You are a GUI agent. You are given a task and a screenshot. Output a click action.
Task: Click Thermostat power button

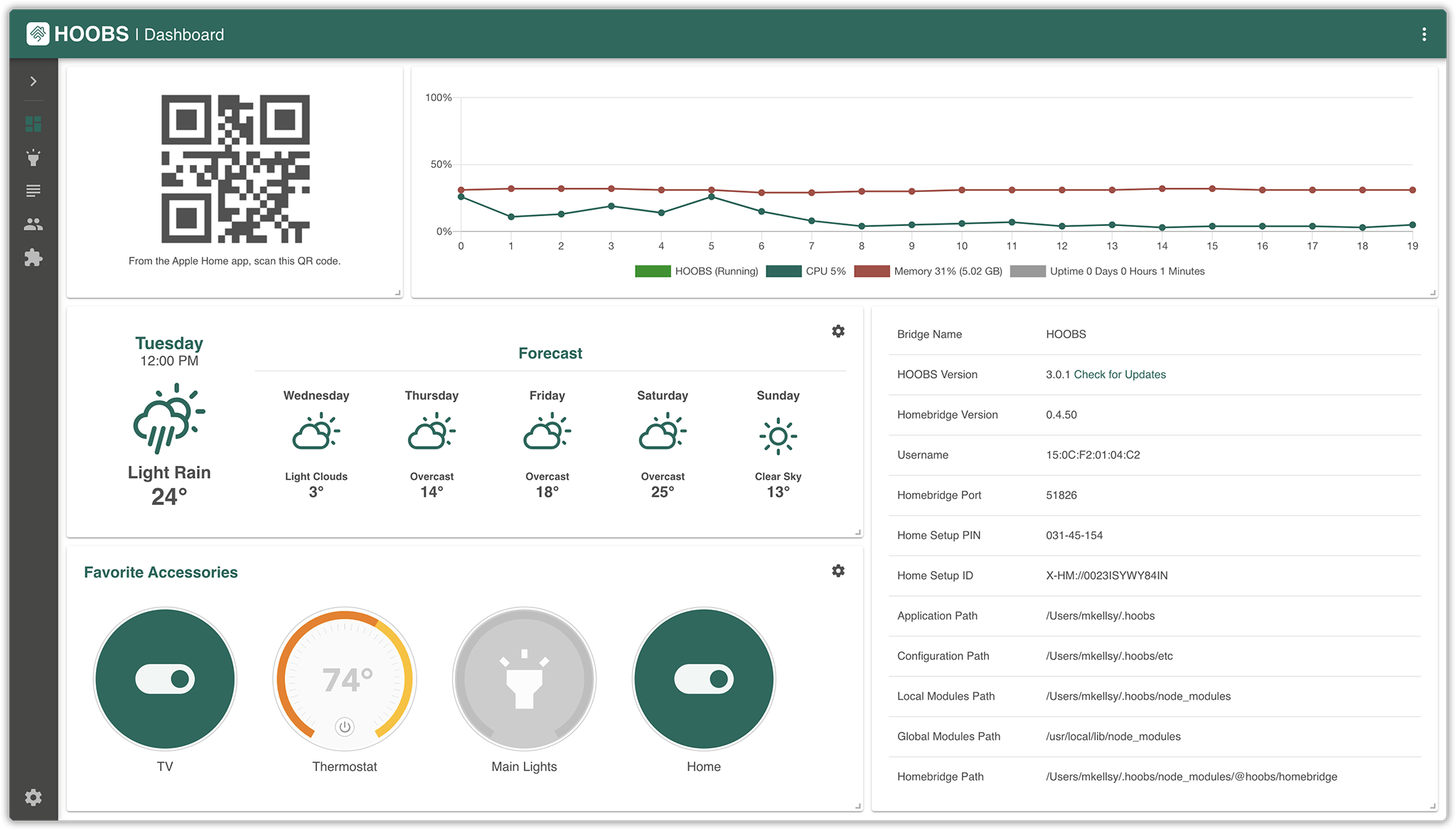click(x=345, y=727)
